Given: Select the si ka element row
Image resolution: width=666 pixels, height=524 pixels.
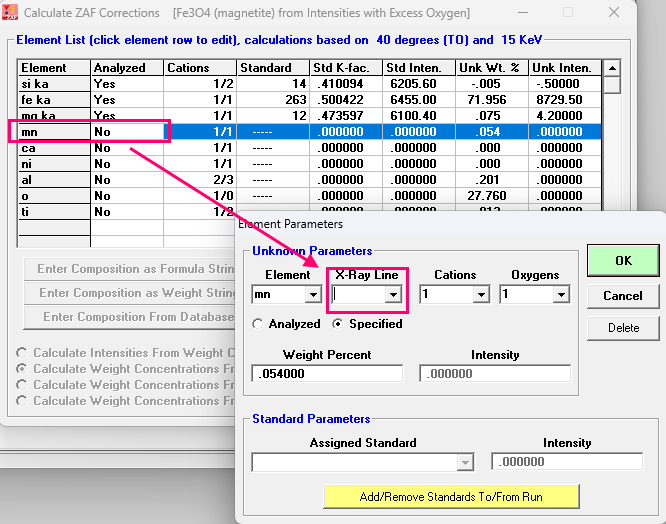Looking at the screenshot, I should point(54,84).
